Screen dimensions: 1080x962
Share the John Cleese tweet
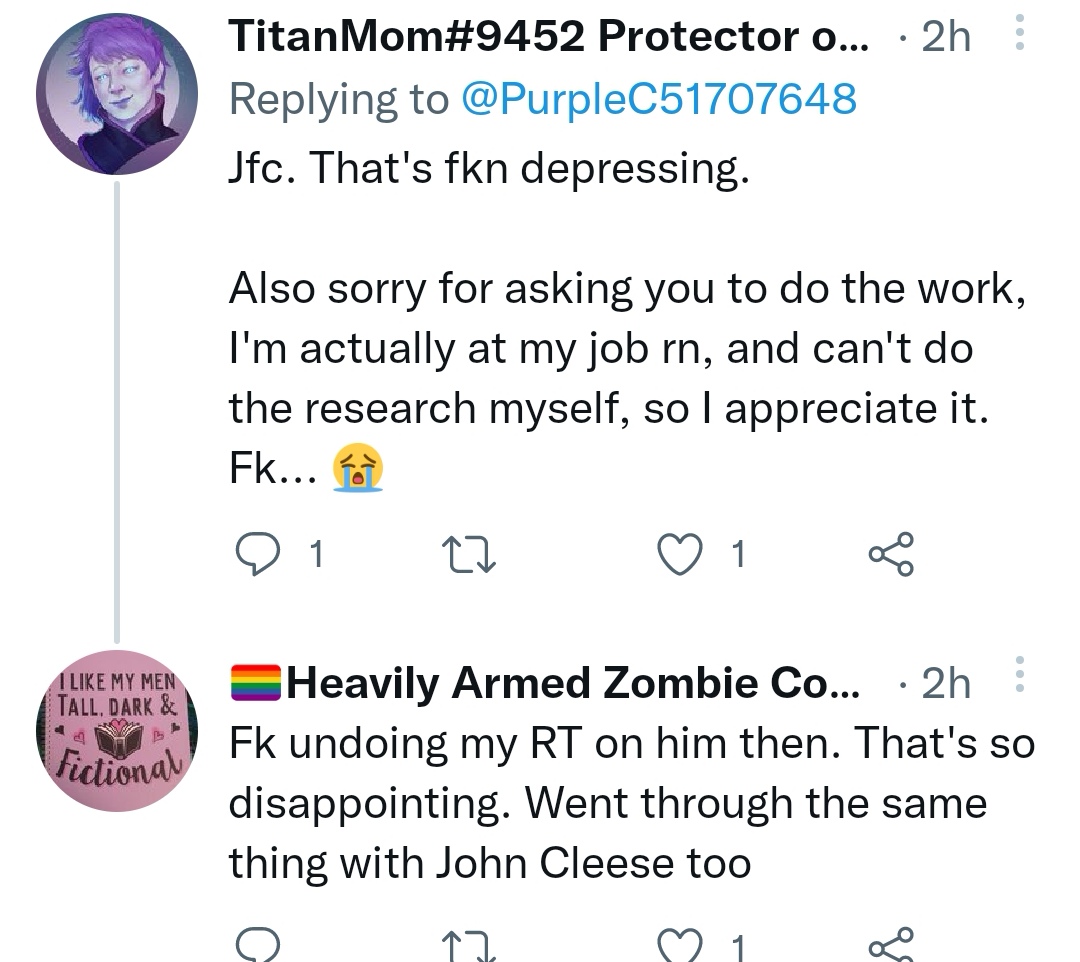890,945
